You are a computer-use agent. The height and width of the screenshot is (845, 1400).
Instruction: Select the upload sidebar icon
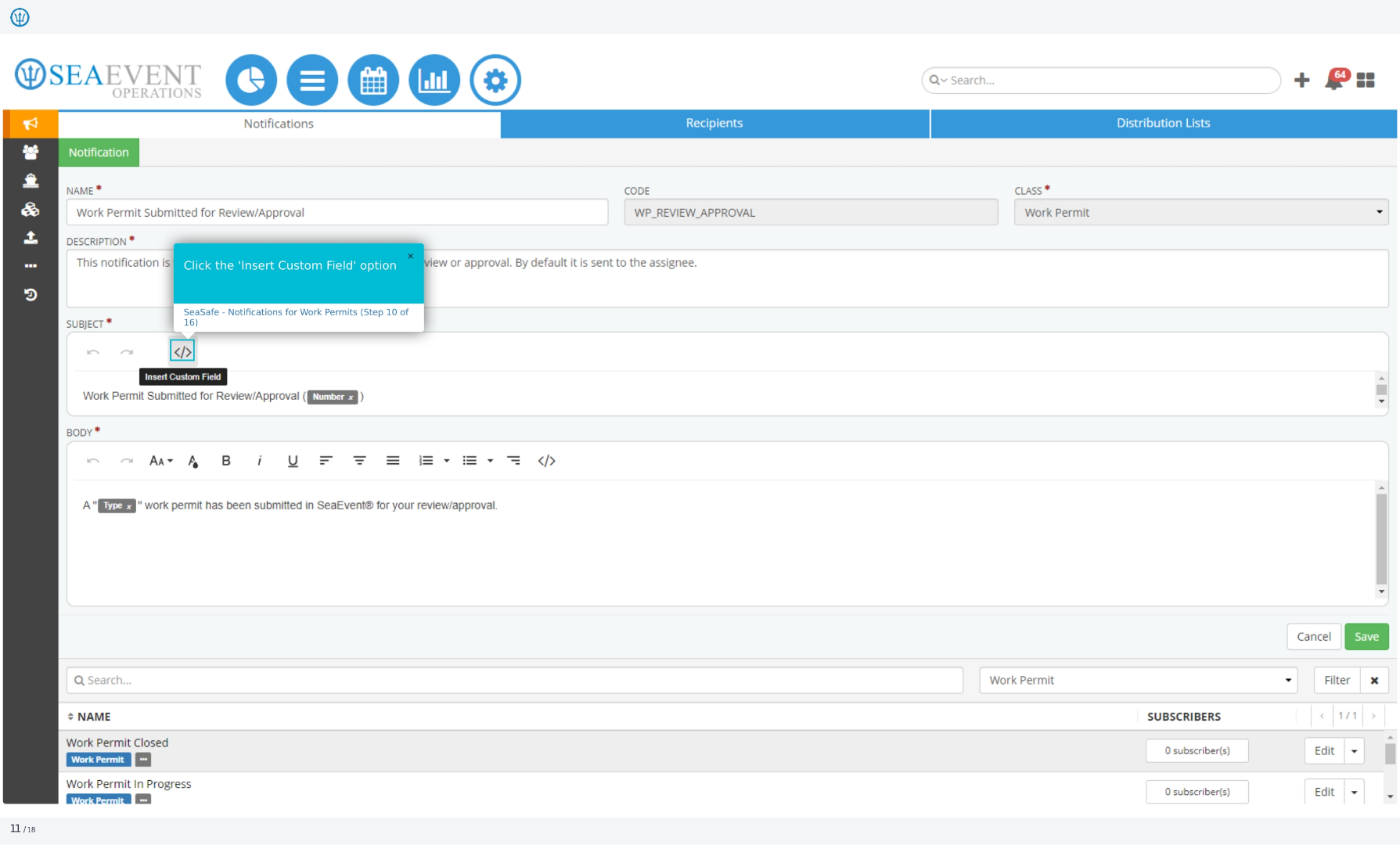point(31,237)
